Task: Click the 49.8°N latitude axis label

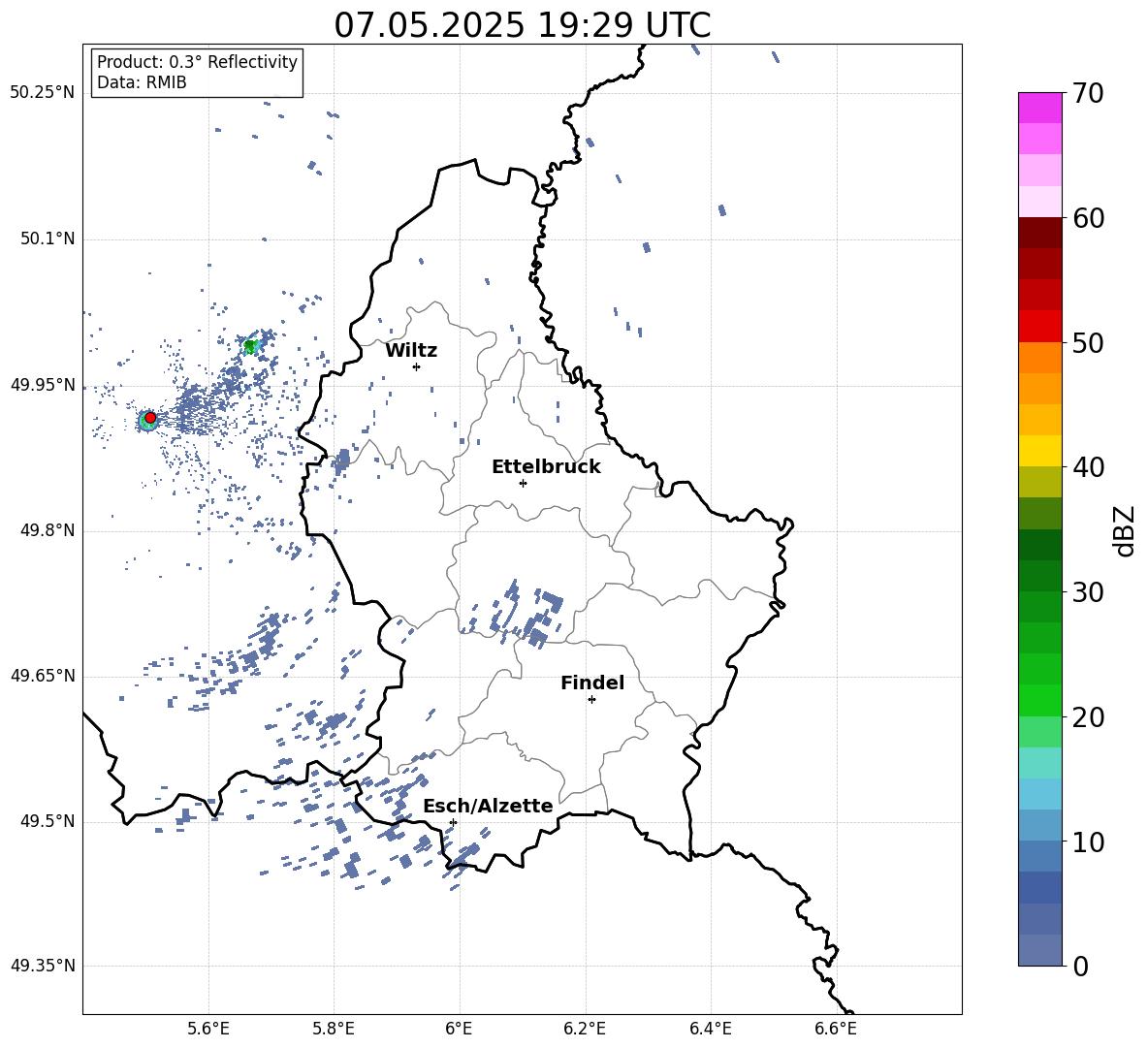Action: [x=48, y=530]
